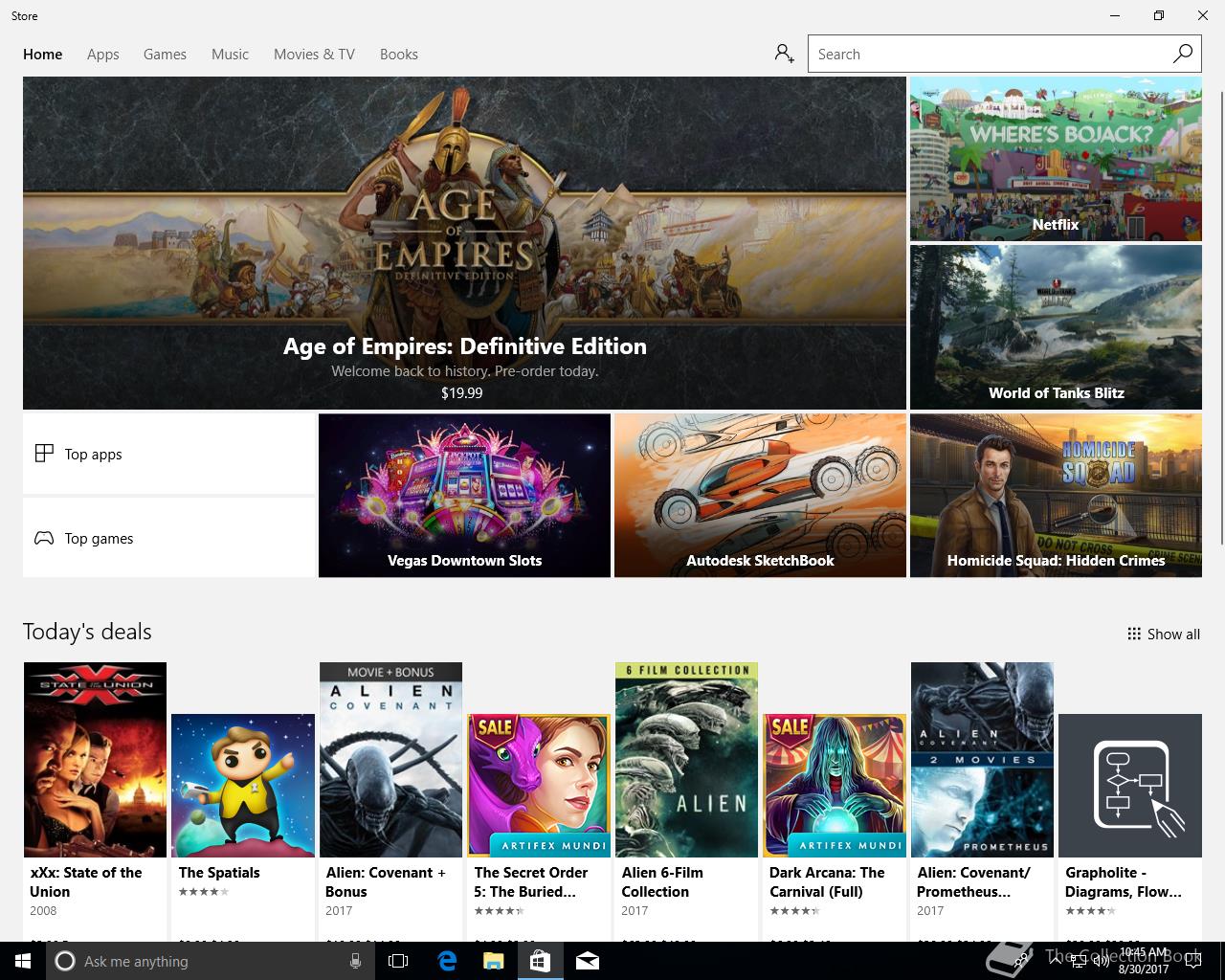Open the Top apps tile
1225x980 pixels.
pyautogui.click(x=169, y=454)
